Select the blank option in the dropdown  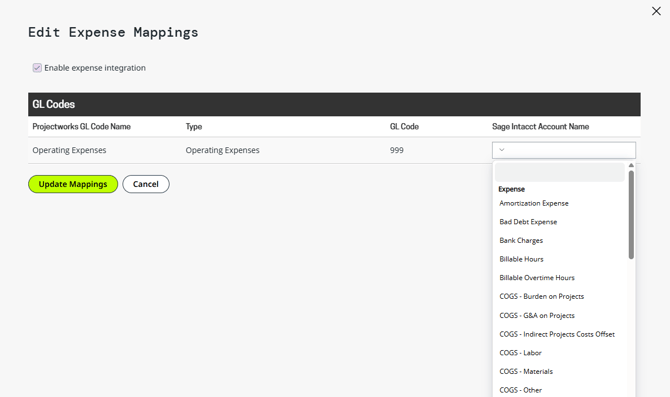pyautogui.click(x=559, y=172)
